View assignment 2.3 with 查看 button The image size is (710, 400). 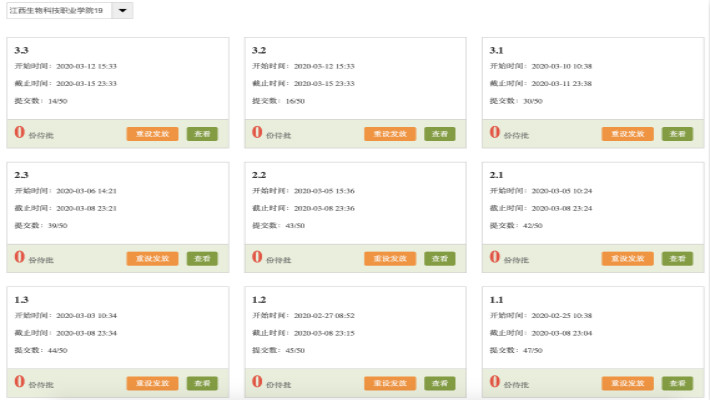click(x=202, y=258)
